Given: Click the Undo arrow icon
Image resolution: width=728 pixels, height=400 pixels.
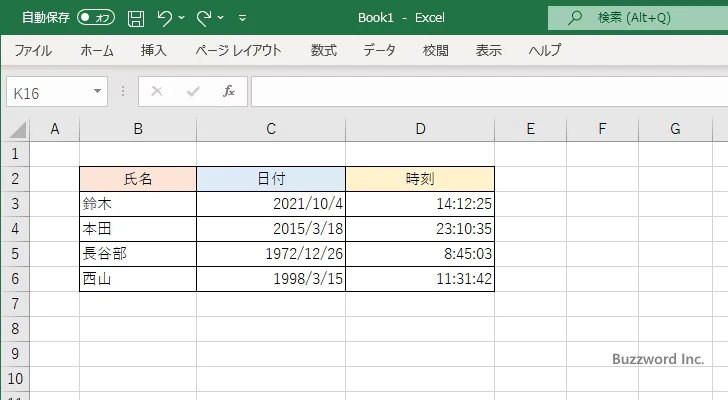Looking at the screenshot, I should (165, 18).
